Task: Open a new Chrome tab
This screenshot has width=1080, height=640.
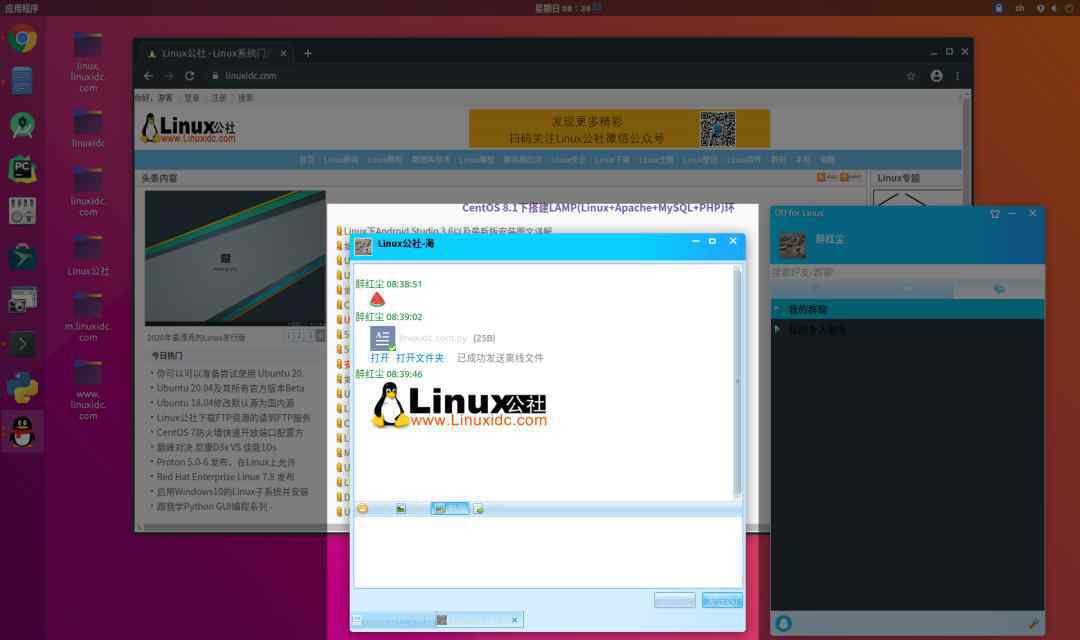Action: click(308, 53)
